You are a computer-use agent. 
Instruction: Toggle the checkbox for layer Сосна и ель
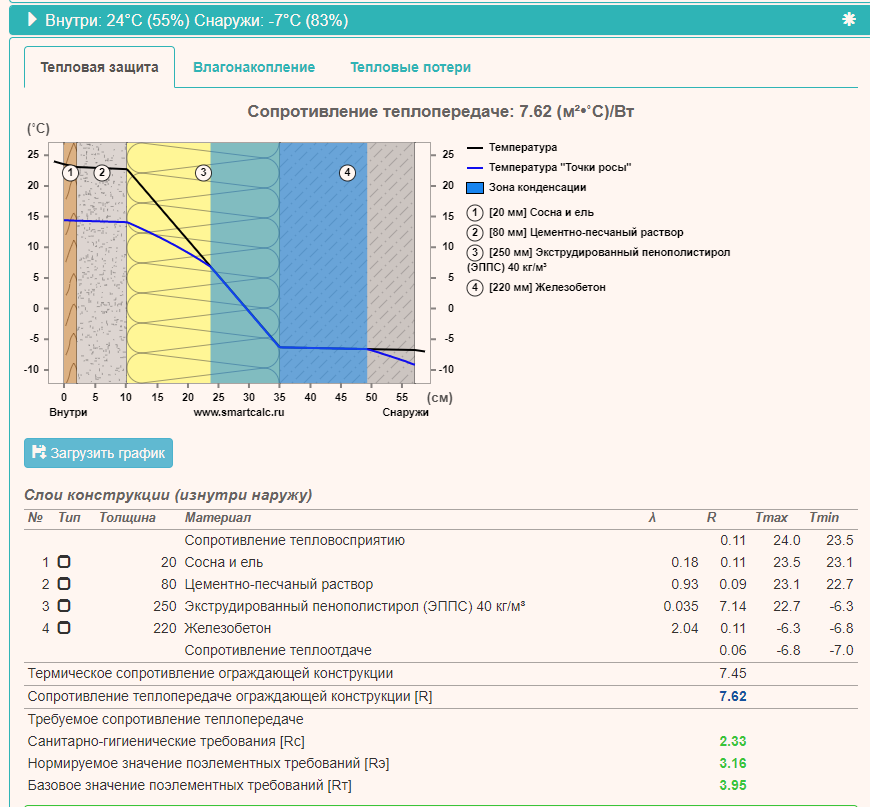click(x=64, y=562)
